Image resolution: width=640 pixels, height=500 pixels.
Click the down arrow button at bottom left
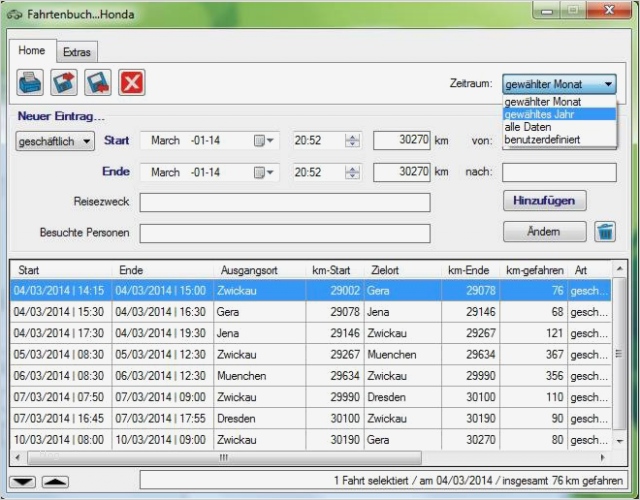(22, 482)
